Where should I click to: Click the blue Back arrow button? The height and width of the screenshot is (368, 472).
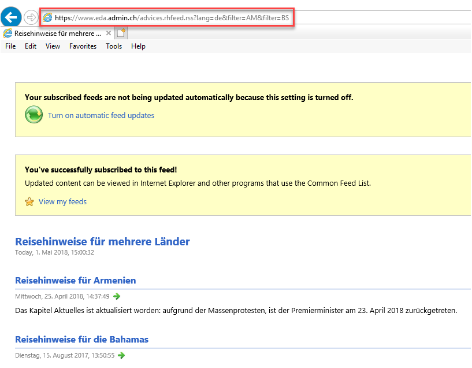click(x=11, y=17)
